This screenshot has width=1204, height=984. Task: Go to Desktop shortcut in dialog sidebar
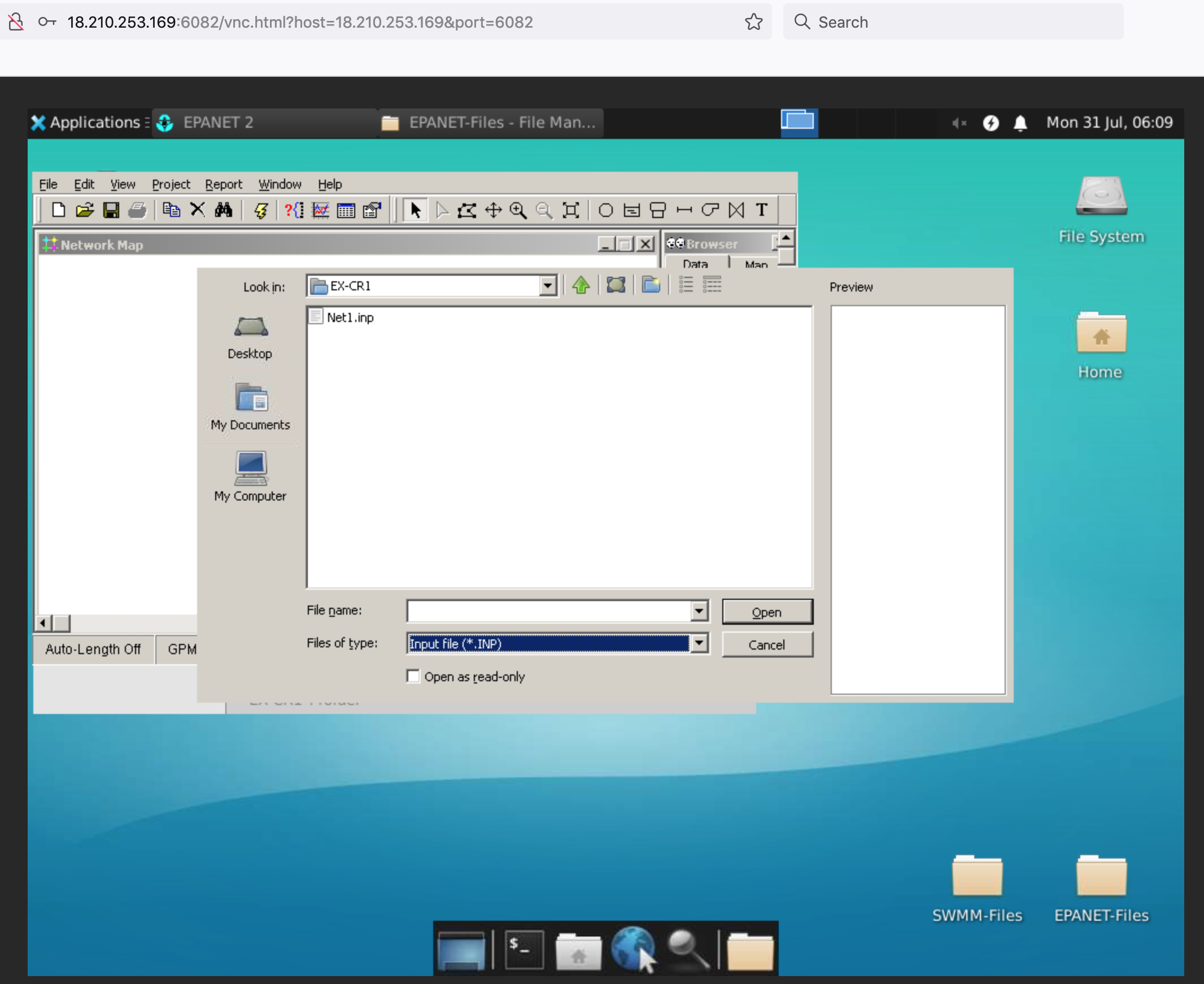(250, 338)
